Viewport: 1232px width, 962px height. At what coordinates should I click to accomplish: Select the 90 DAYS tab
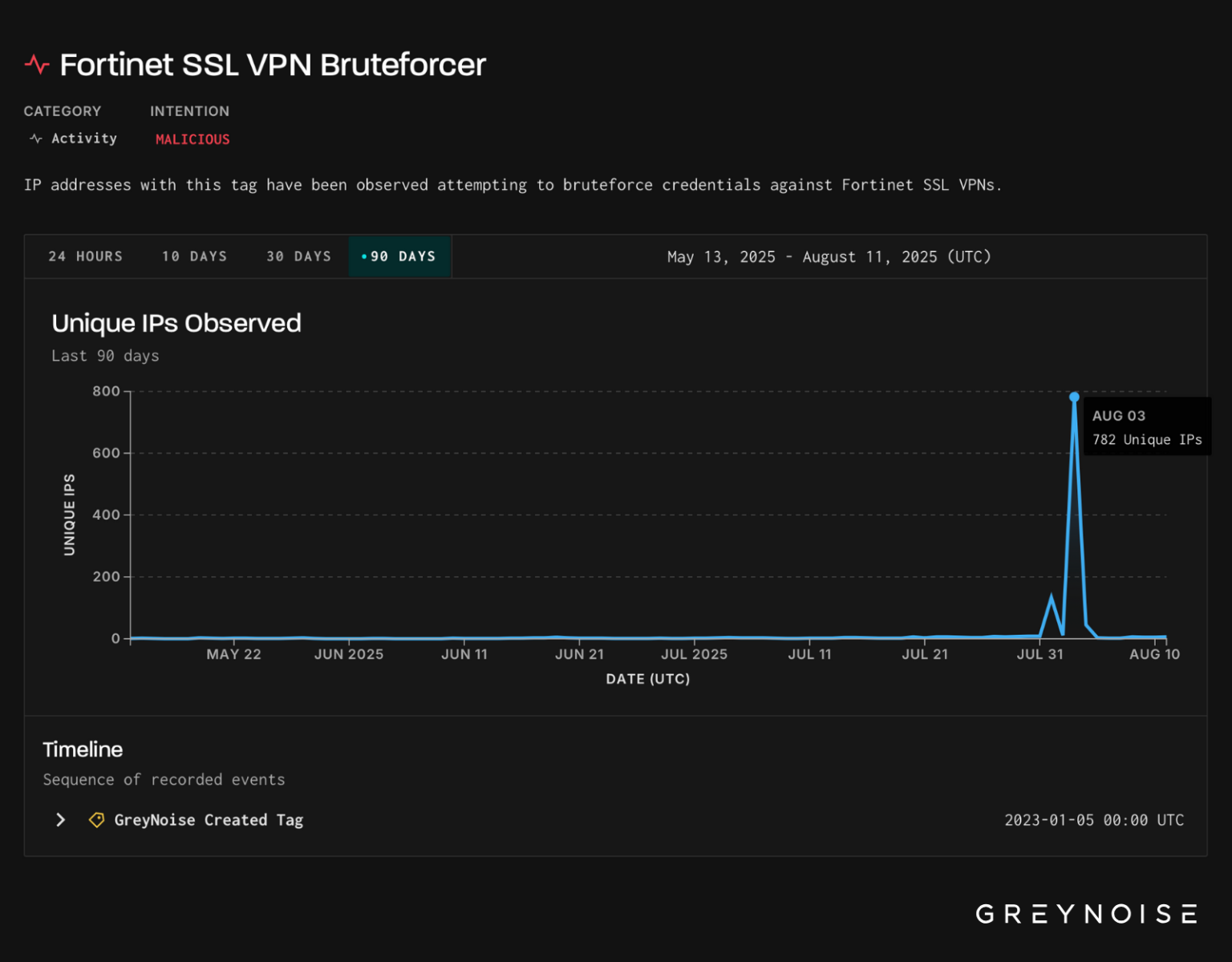(x=400, y=257)
